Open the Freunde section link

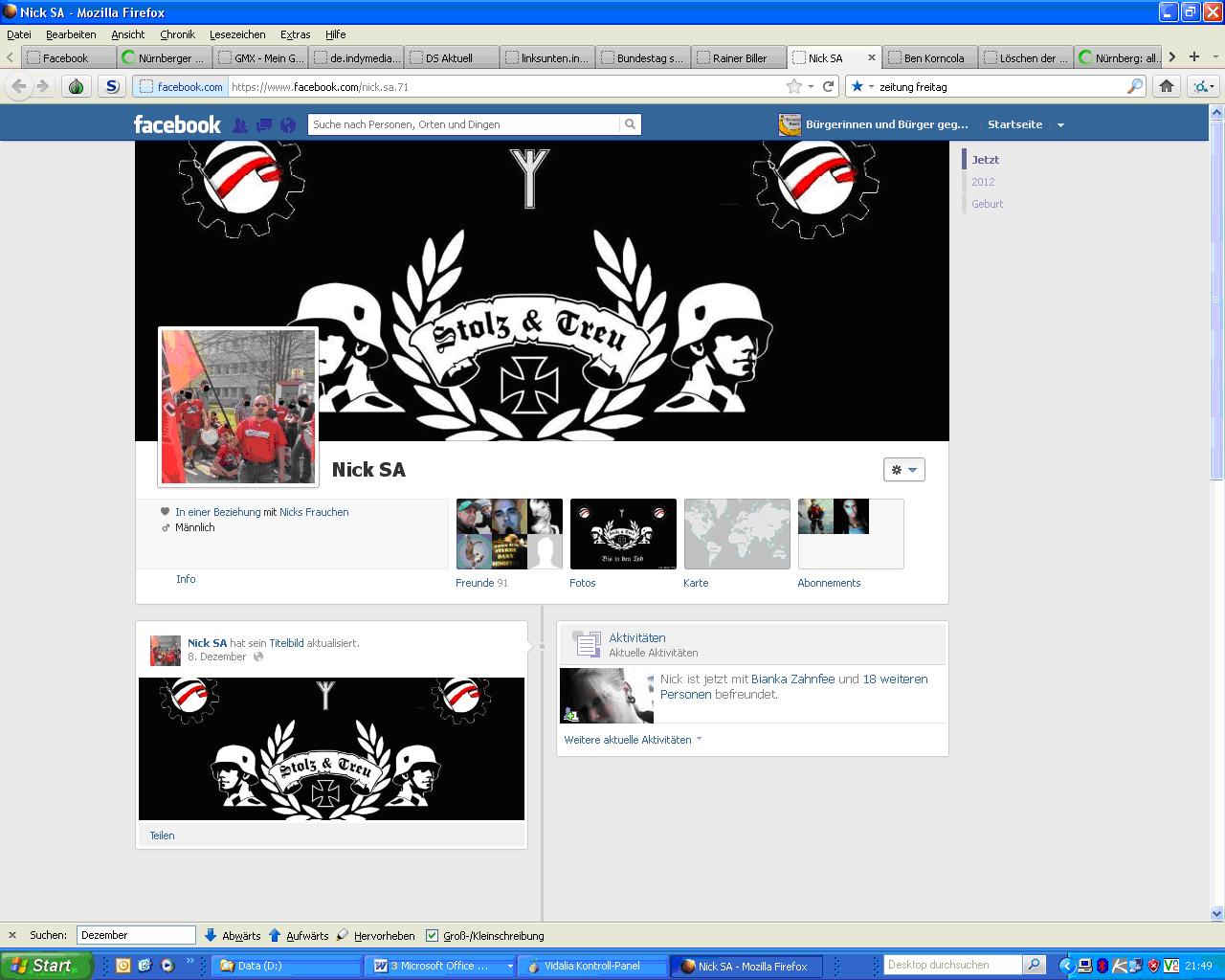[x=475, y=583]
